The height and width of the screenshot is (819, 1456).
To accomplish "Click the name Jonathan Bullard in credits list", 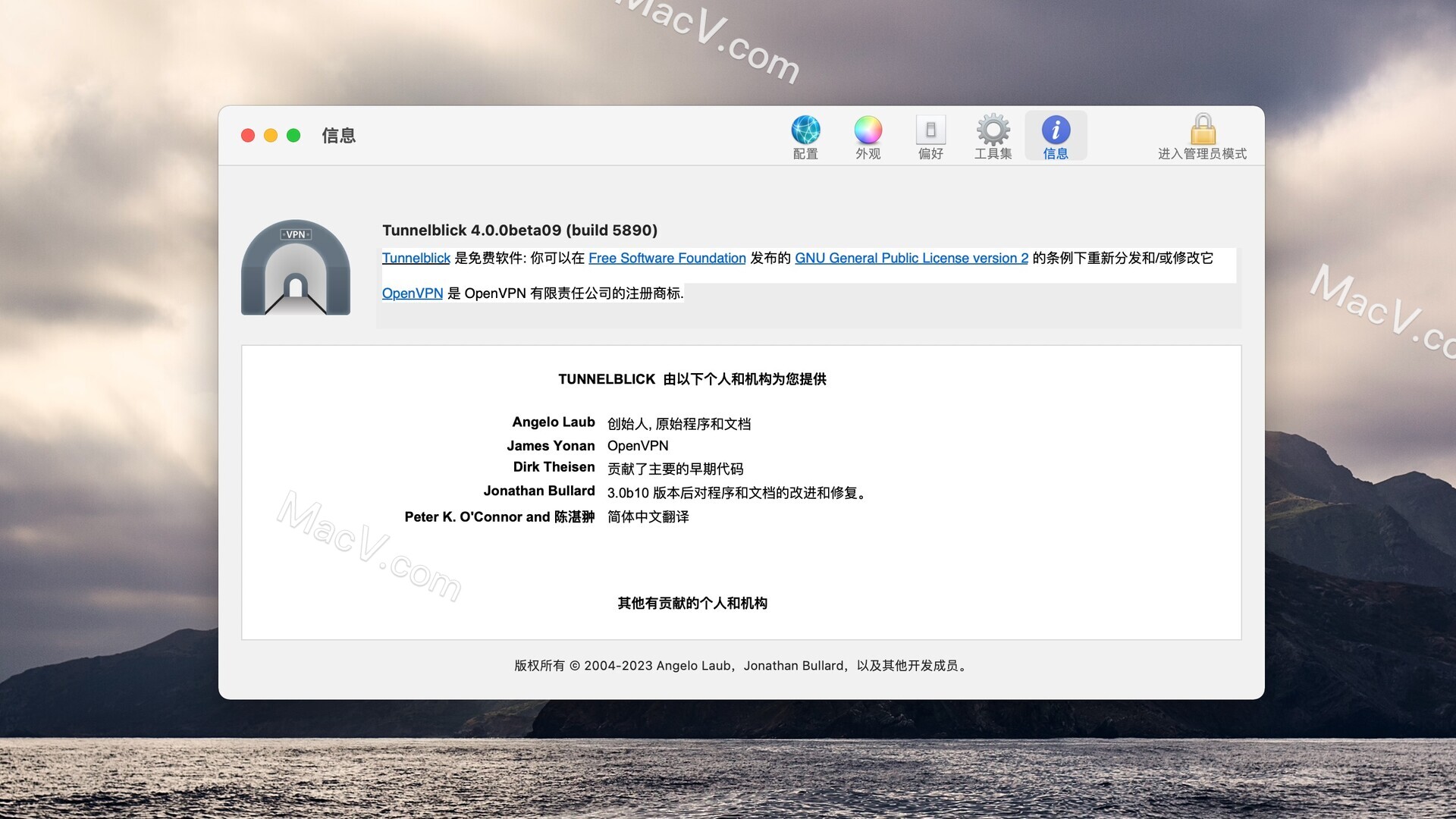I will pos(539,491).
